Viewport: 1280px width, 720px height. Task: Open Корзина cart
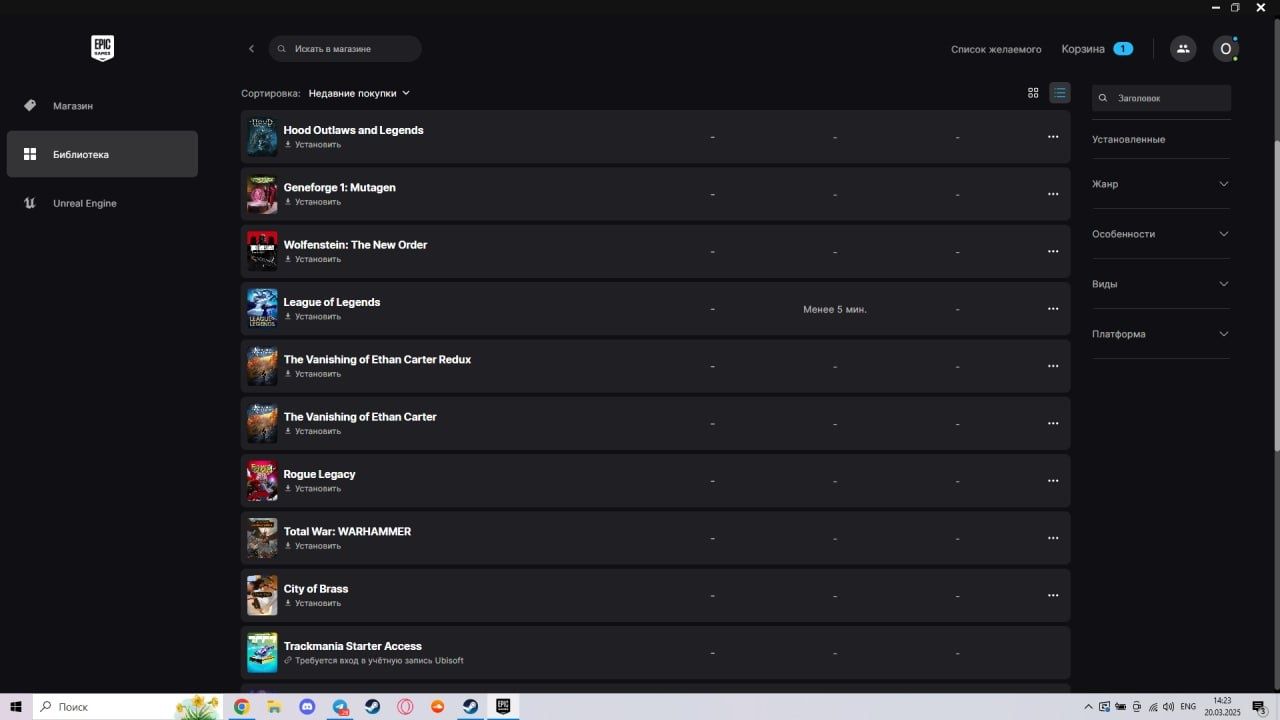point(1097,49)
